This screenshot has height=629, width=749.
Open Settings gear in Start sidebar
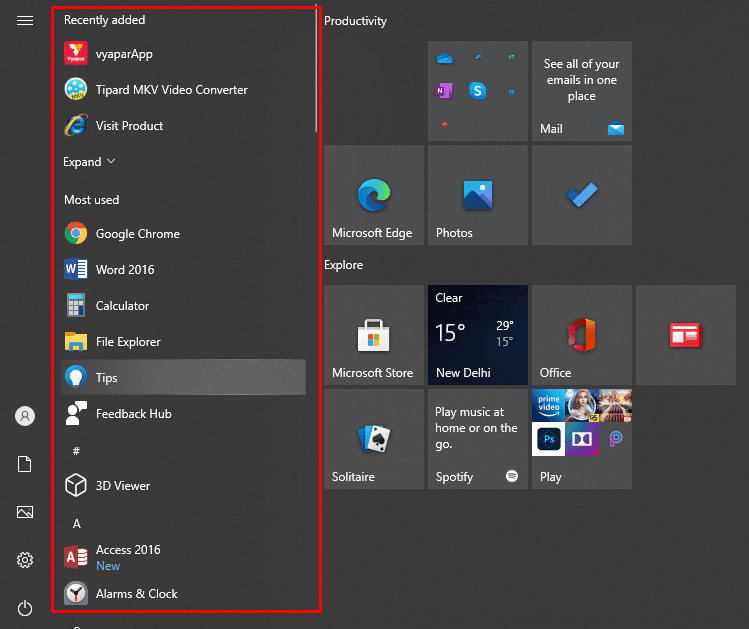[25, 560]
